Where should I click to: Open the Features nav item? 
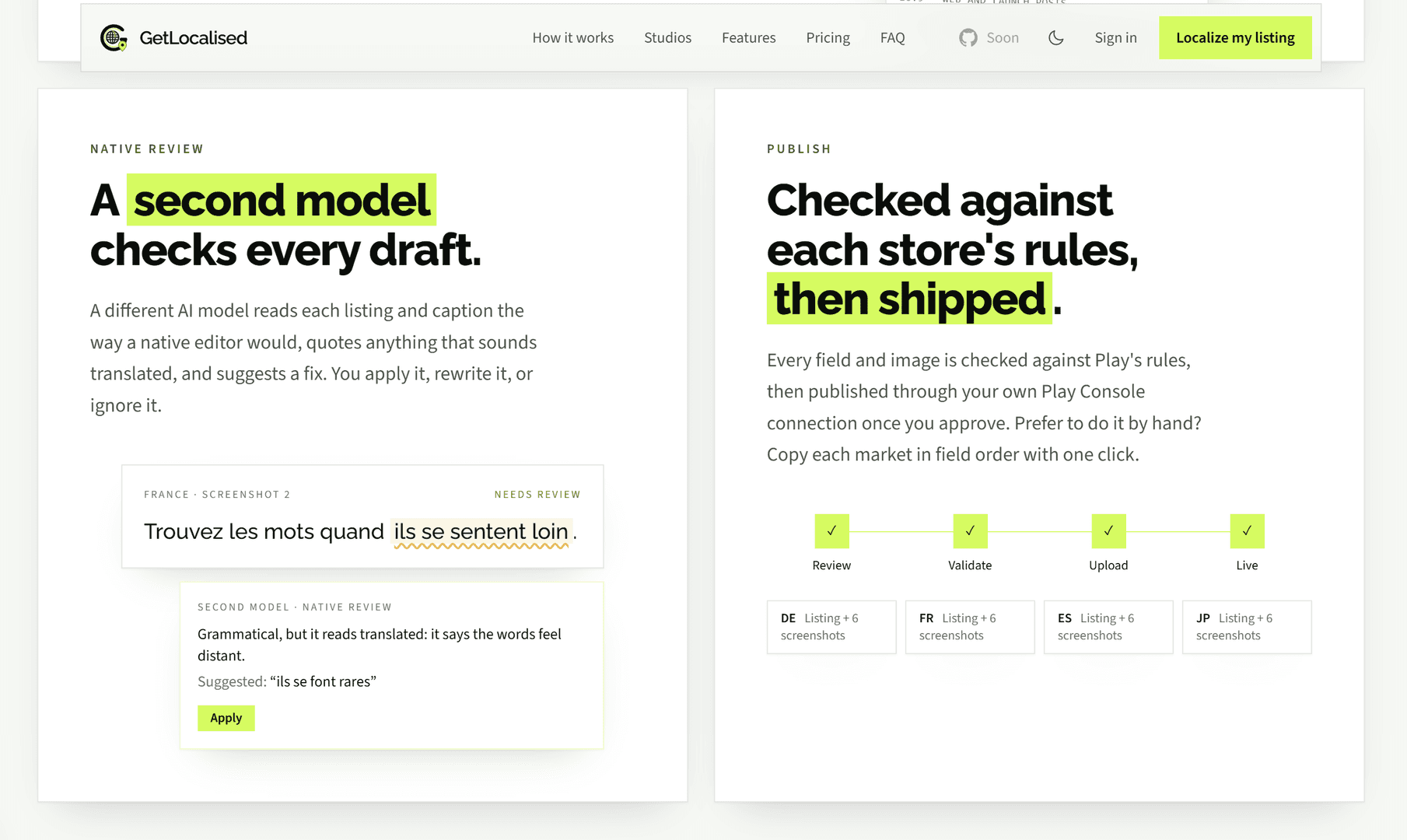(748, 37)
